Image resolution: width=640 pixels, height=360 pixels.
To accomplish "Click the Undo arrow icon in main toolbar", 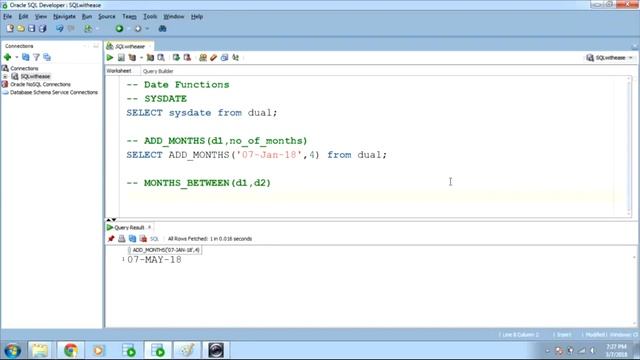I will coord(60,29).
